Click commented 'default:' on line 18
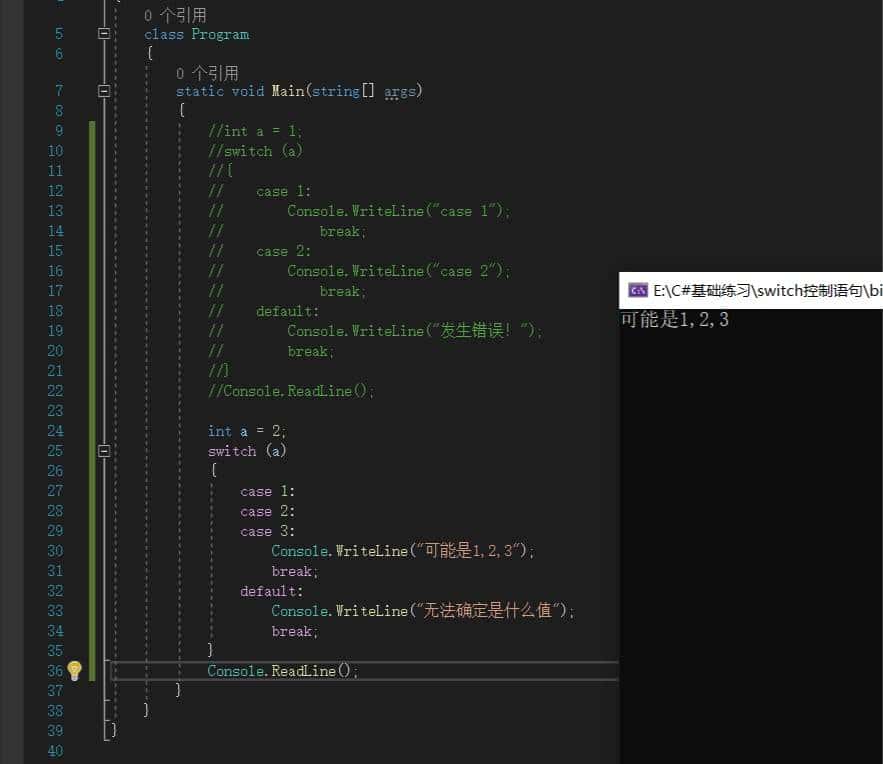This screenshot has width=883, height=764. [287, 311]
